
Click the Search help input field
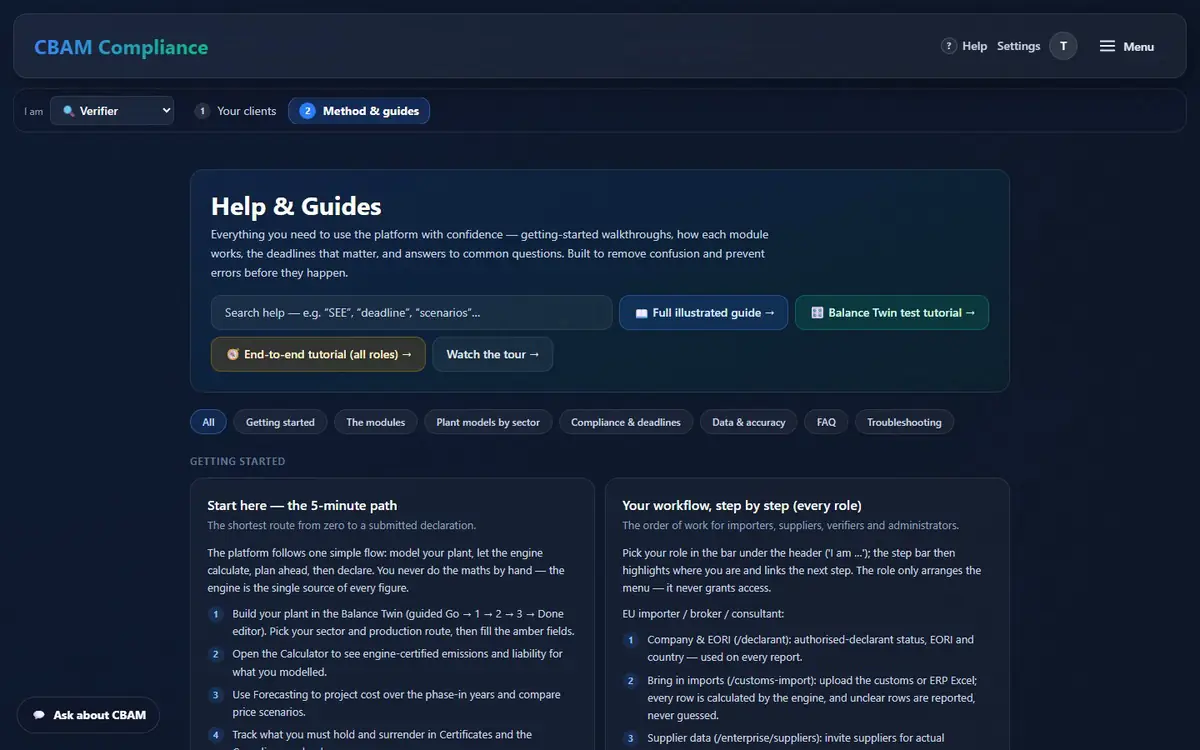[411, 313]
